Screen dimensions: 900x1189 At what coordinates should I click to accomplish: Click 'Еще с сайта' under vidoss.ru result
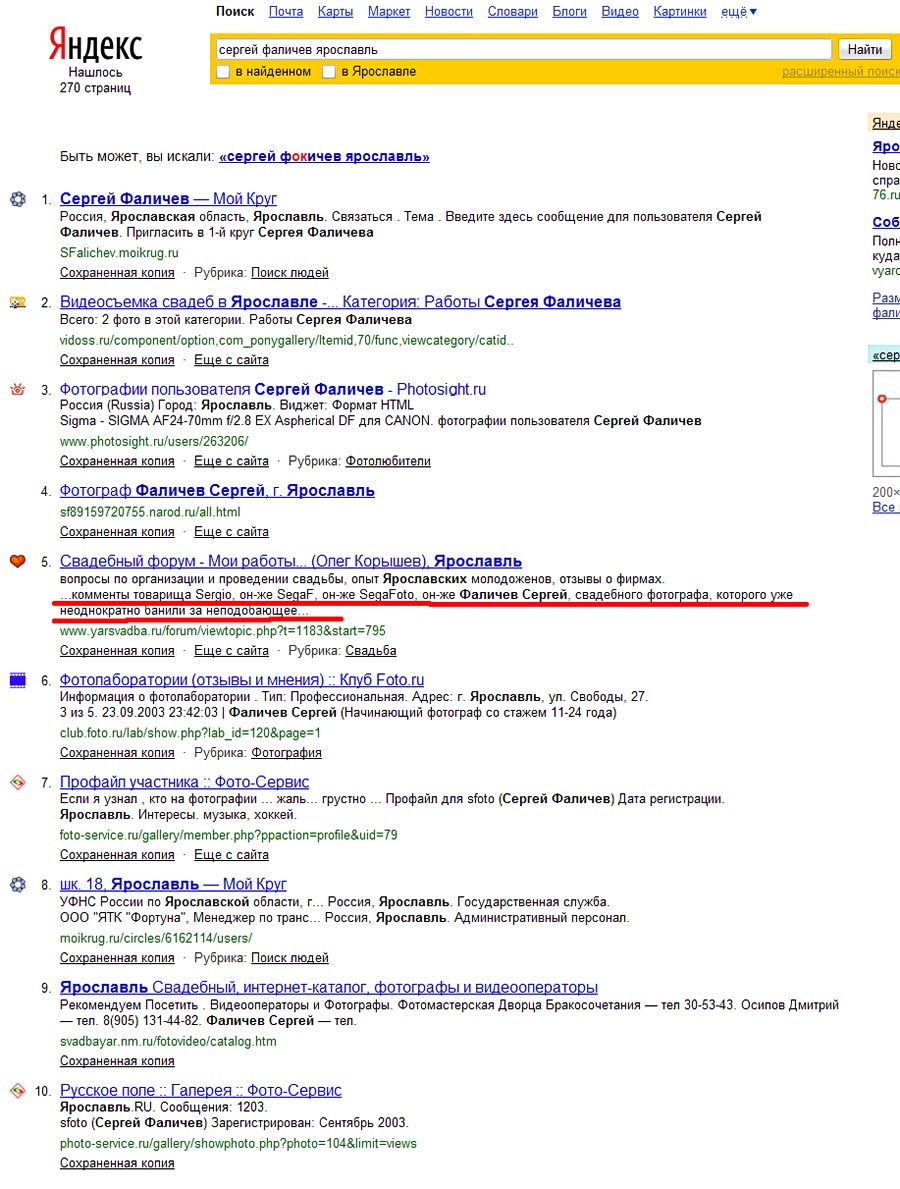coord(231,359)
